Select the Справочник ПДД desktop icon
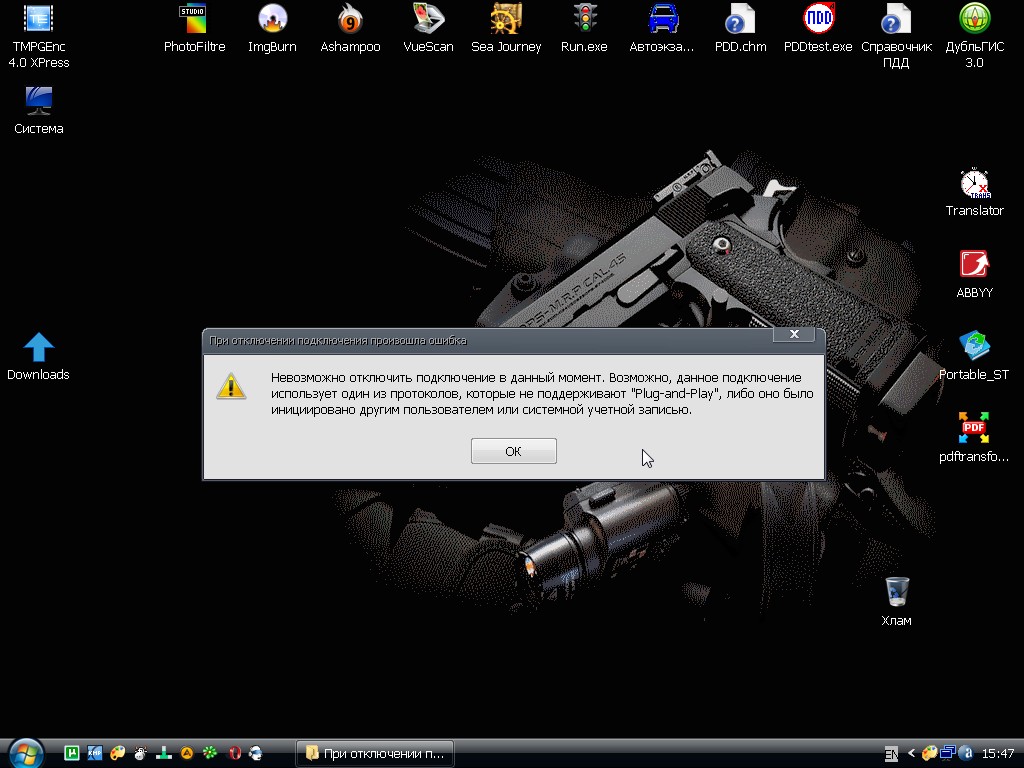Screen dimensions: 1024x768 896,36
